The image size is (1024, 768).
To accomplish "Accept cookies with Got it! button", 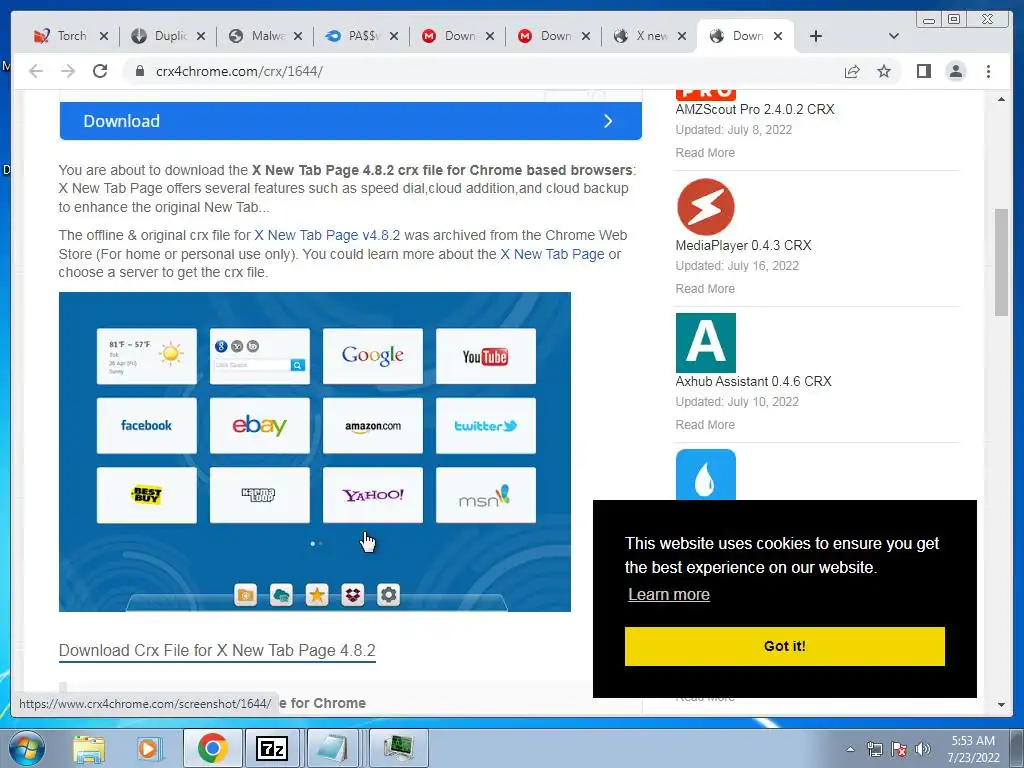I will pyautogui.click(x=784, y=647).
